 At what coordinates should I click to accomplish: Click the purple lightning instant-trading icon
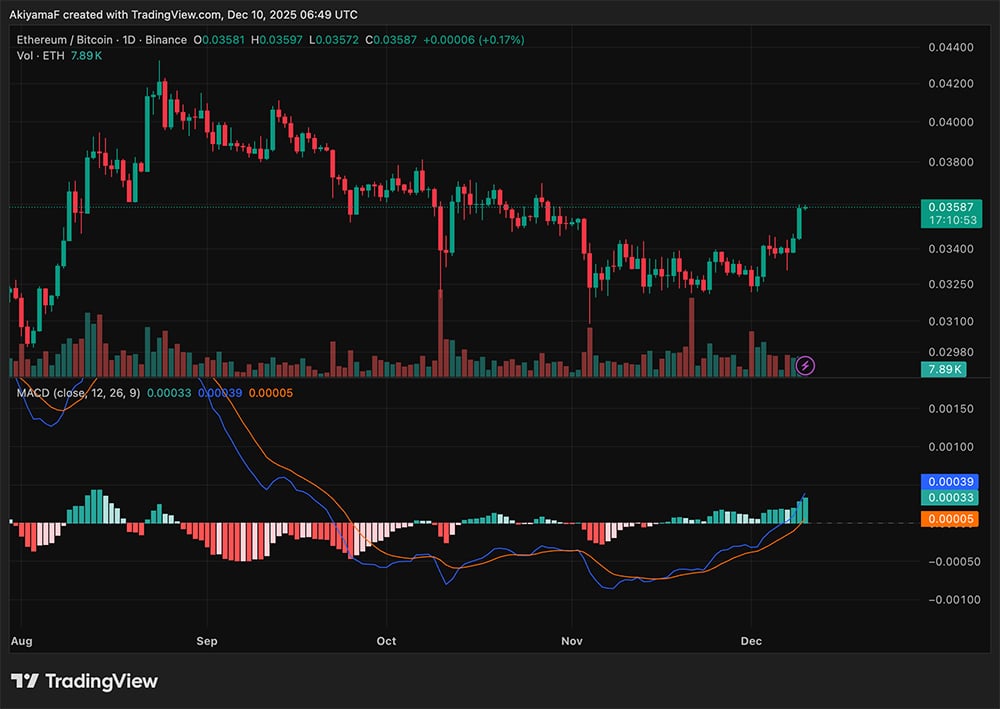click(x=807, y=364)
